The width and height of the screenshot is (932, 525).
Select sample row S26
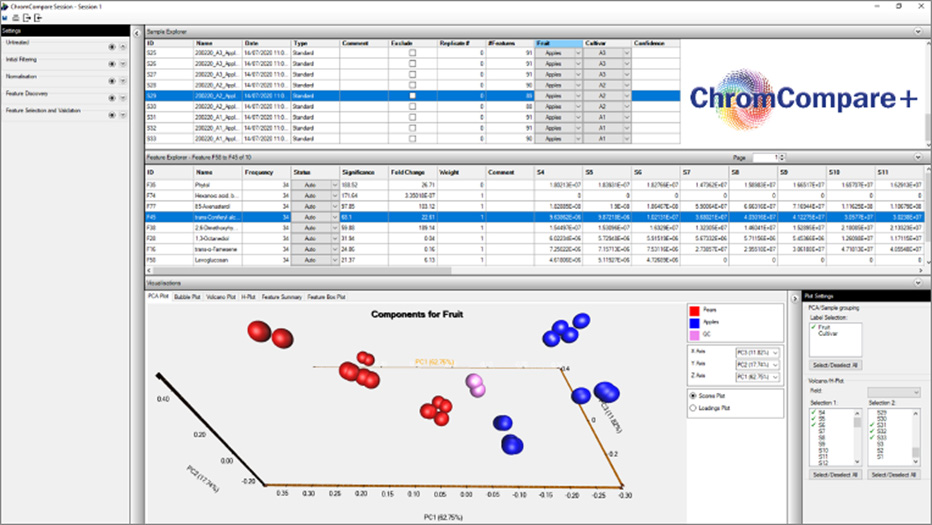413,64
